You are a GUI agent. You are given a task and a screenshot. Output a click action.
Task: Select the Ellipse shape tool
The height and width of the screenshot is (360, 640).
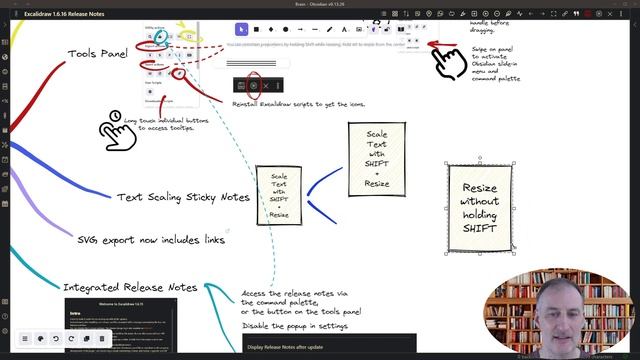(286, 29)
